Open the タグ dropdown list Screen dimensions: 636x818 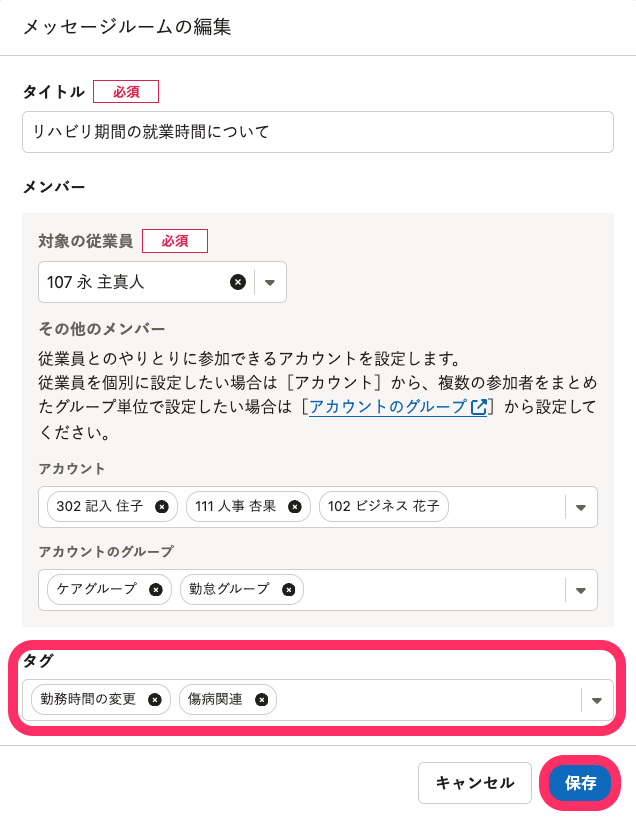click(x=597, y=701)
